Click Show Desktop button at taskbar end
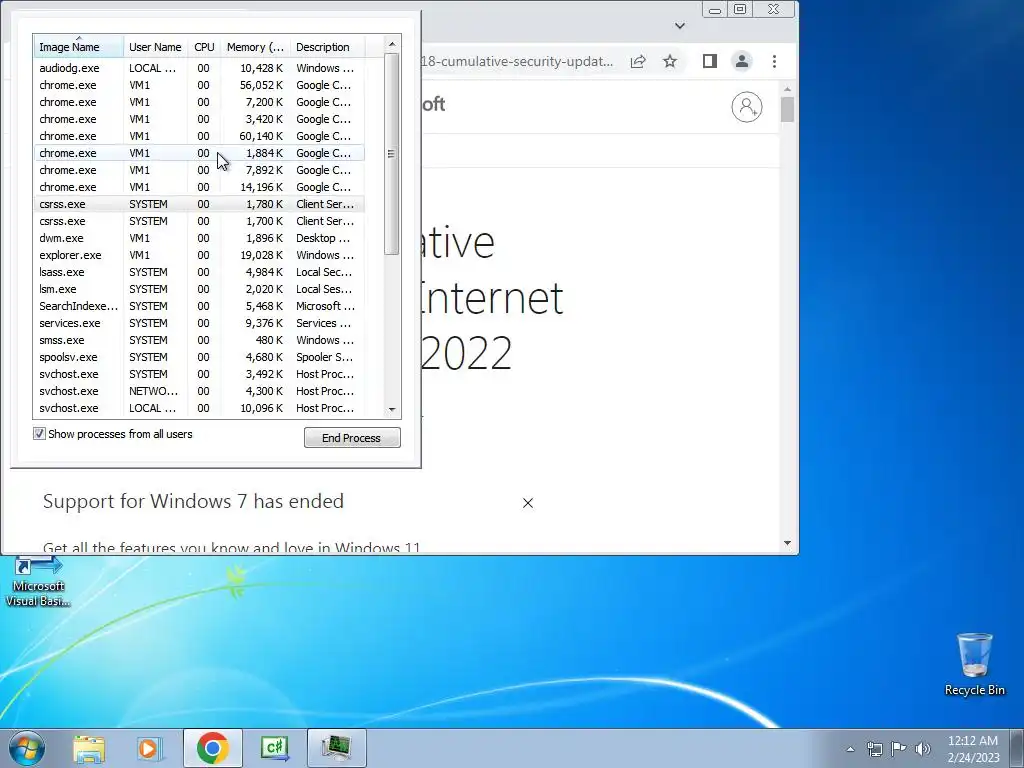Image resolution: width=1024 pixels, height=768 pixels. [x=1017, y=748]
